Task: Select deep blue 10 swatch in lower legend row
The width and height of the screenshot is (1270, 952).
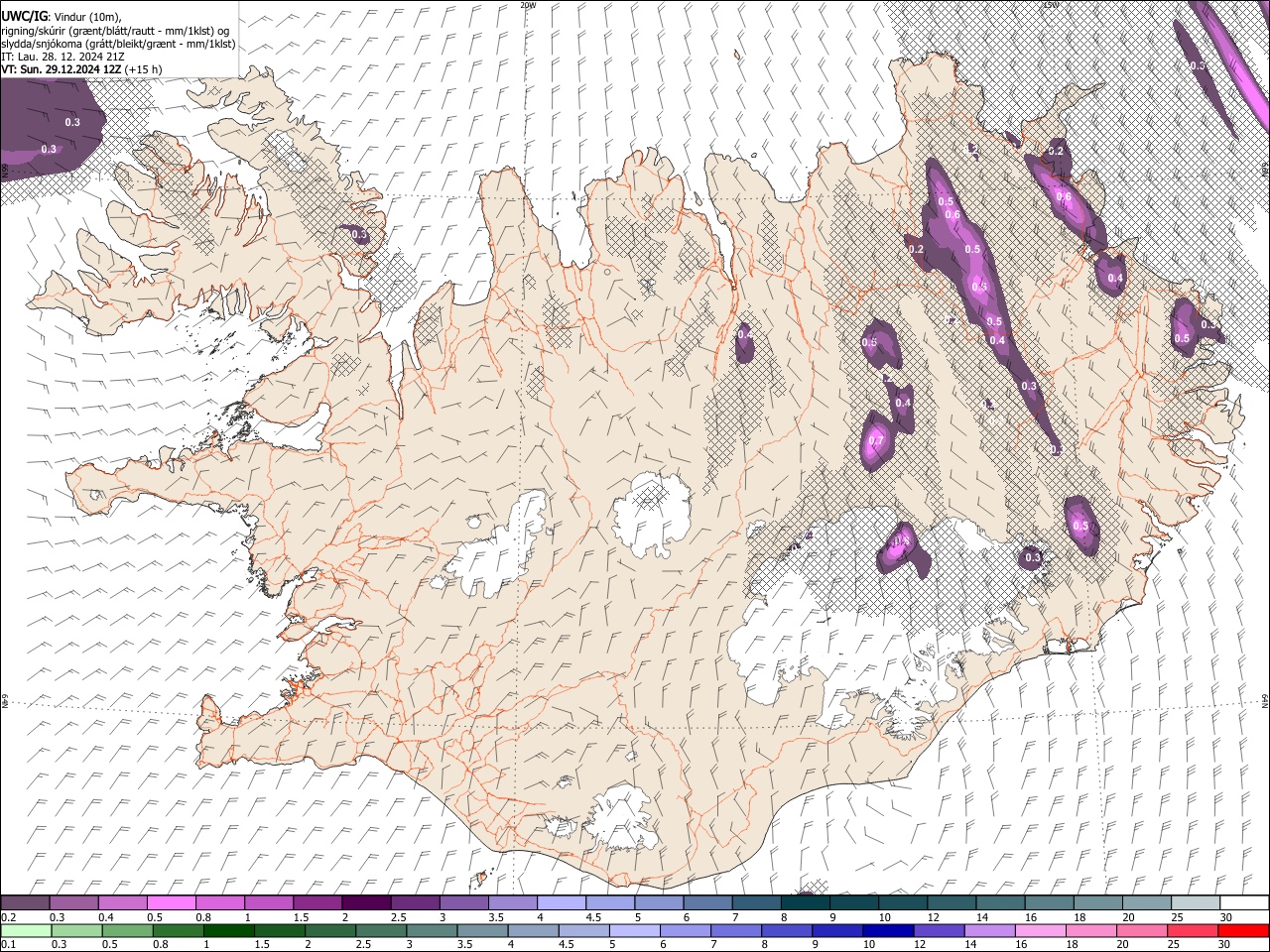Action: point(887,930)
